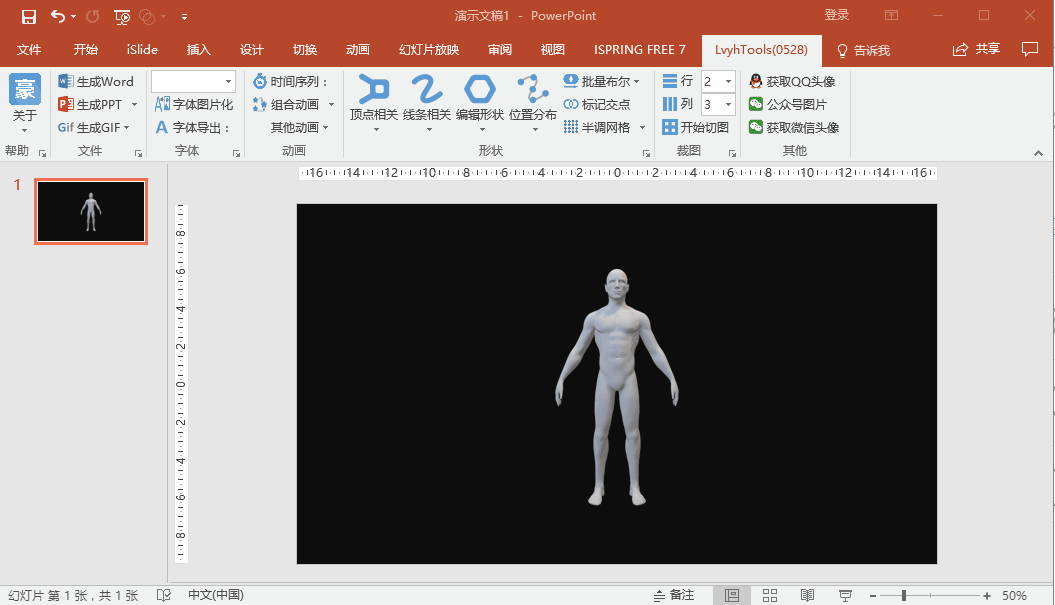Switch to normal view in status bar
Screen dimensions: 1055x605
[x=732, y=595]
